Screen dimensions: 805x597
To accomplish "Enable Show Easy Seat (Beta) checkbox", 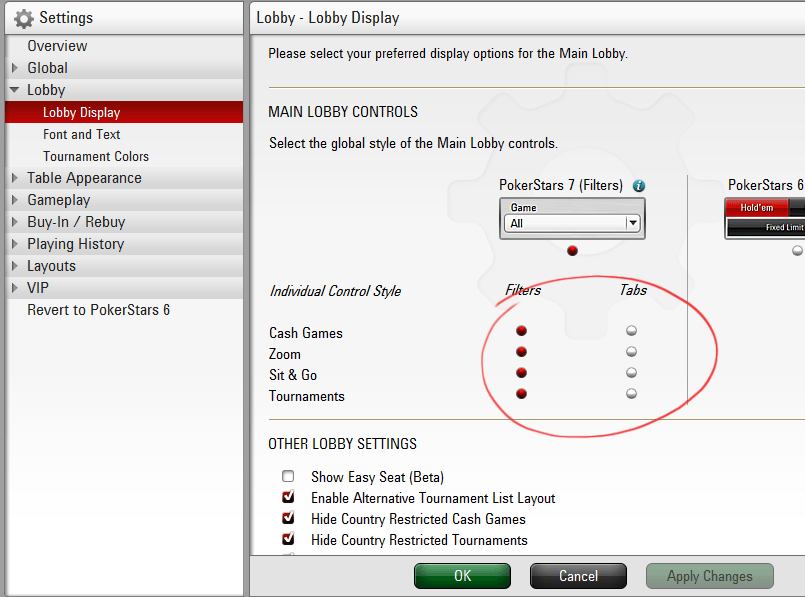I will pos(288,476).
